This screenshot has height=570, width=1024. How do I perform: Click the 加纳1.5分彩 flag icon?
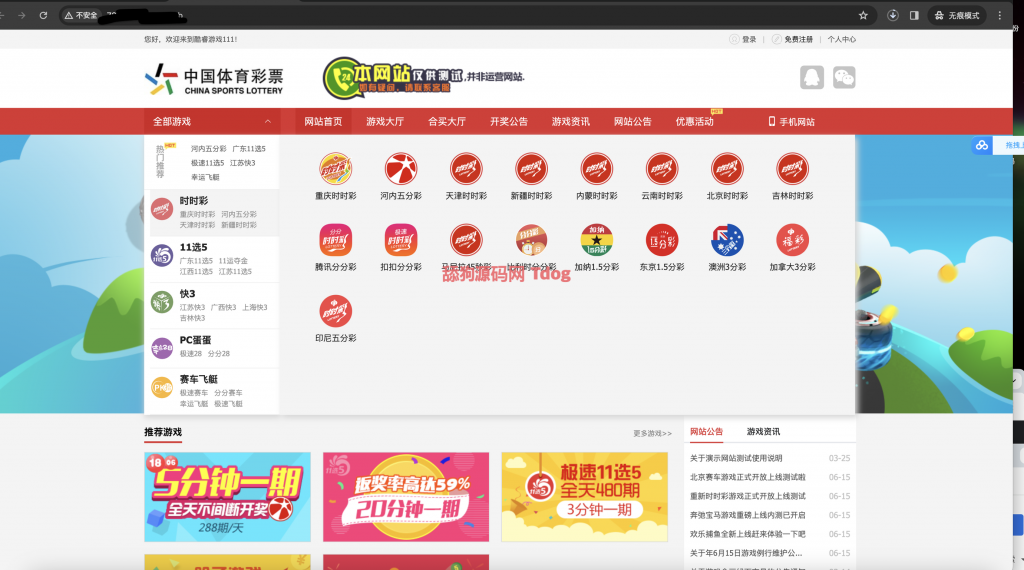click(x=596, y=240)
